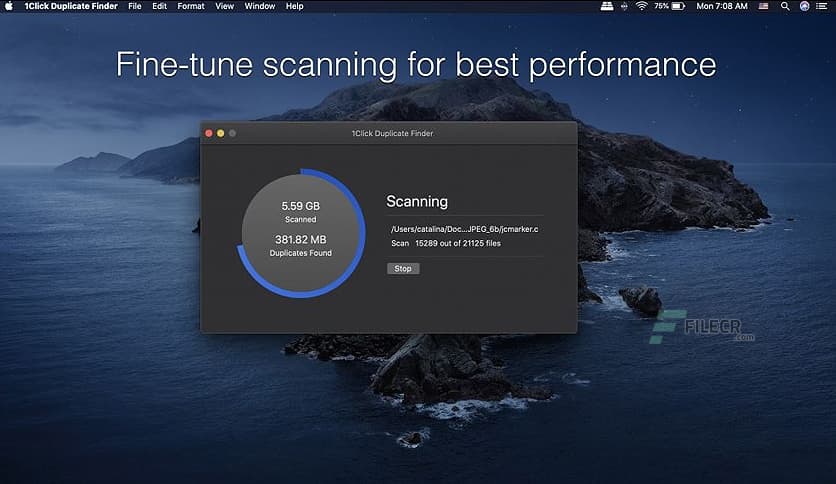The width and height of the screenshot is (836, 484).
Task: Click the 1Click Duplicate Finder window title
Action: 392,133
